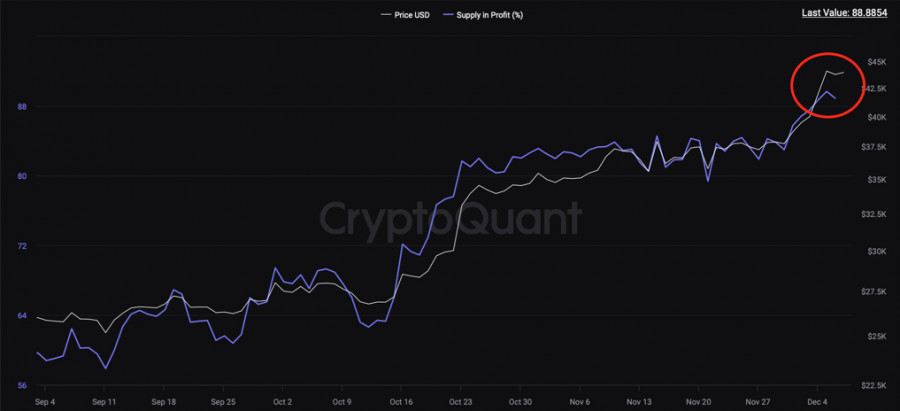Toggle the Price USD legend entry
900x411 pixels.
(x=414, y=16)
